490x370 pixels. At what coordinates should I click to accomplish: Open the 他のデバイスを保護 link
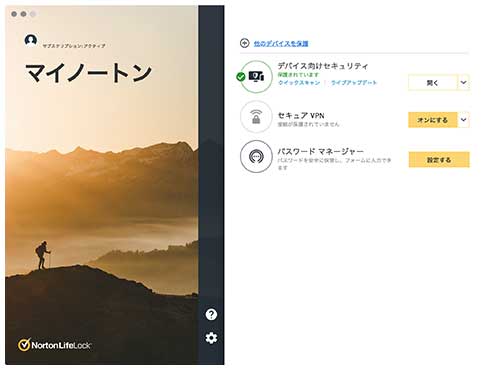[281, 43]
